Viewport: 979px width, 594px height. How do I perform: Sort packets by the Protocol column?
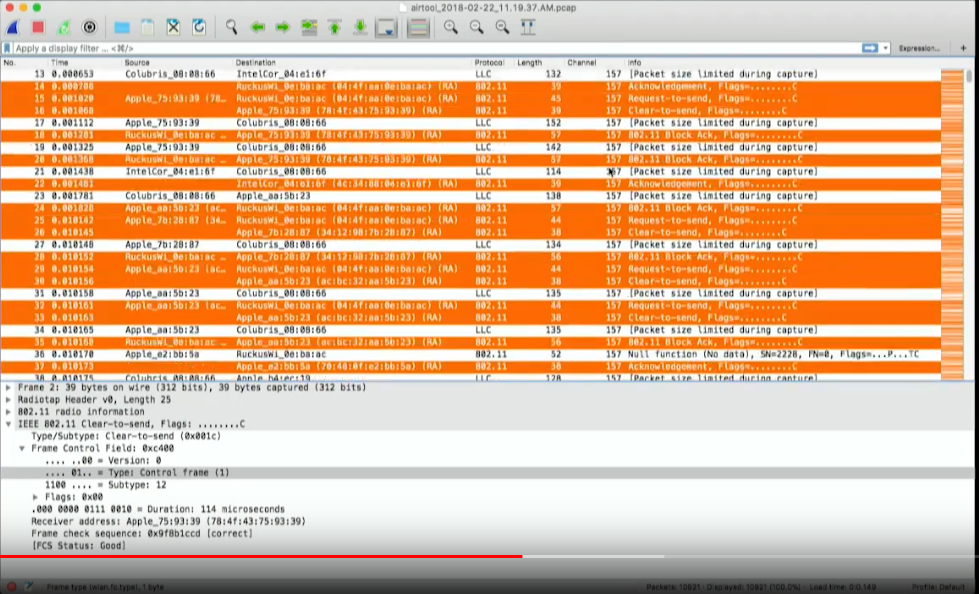pyautogui.click(x=489, y=62)
